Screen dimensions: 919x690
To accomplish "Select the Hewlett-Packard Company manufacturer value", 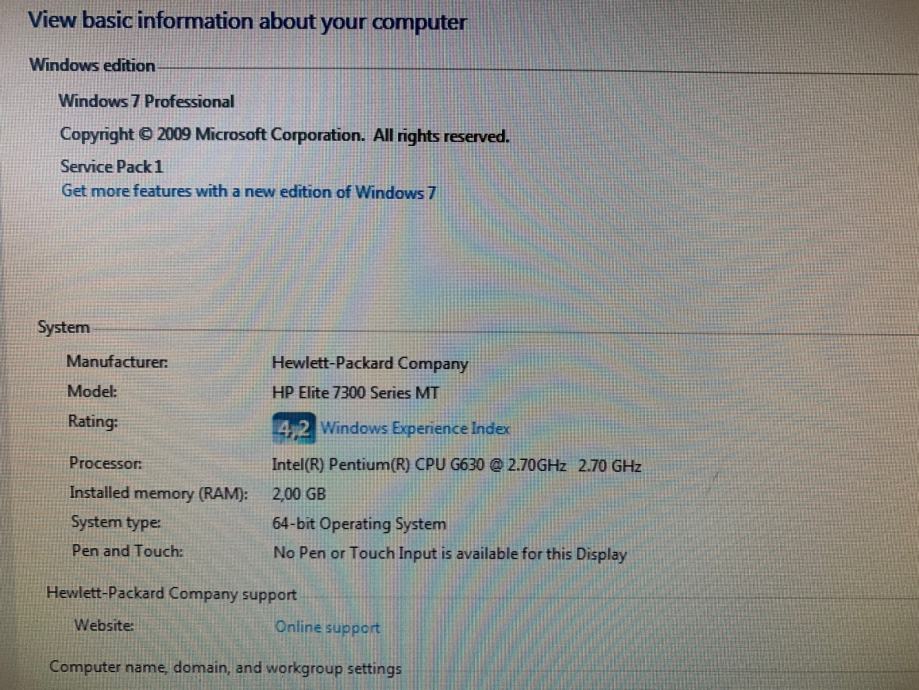I will click(370, 363).
